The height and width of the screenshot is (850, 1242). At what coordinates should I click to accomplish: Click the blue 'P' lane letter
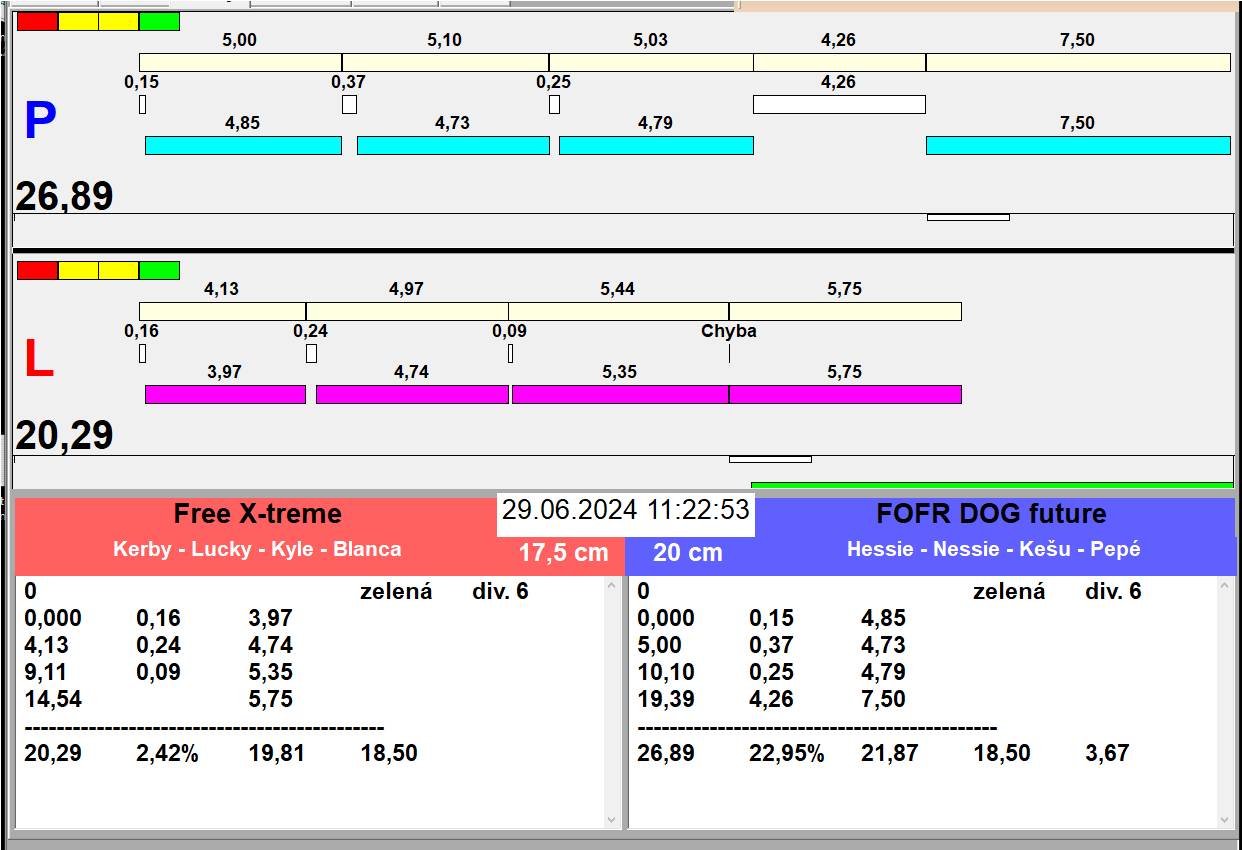(40, 122)
